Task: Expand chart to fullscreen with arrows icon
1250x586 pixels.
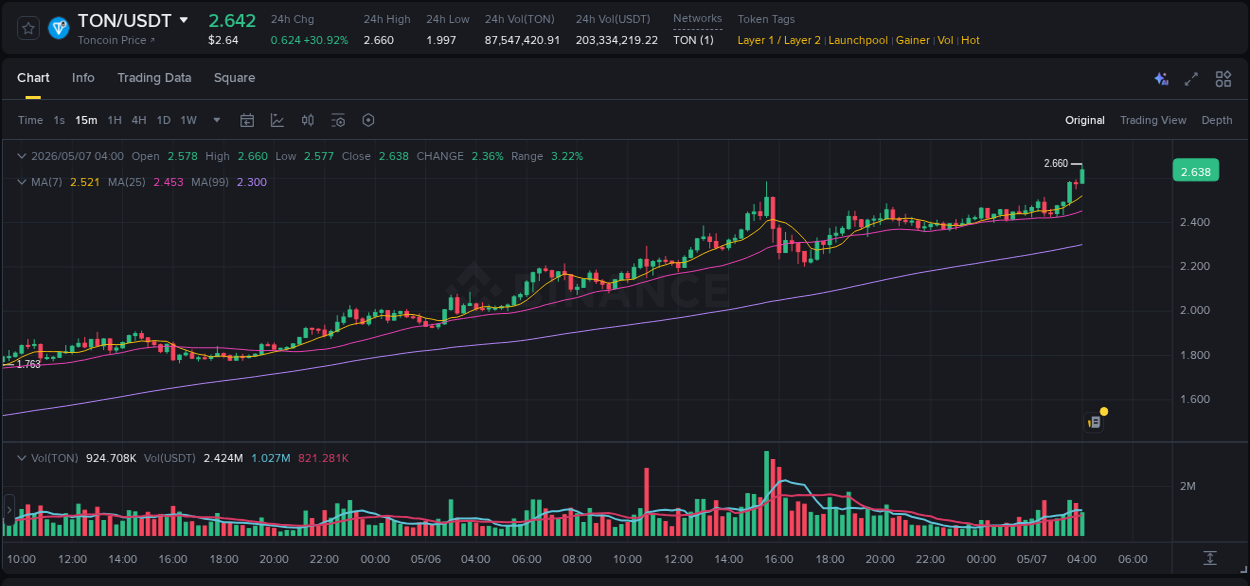Action: (x=1191, y=79)
